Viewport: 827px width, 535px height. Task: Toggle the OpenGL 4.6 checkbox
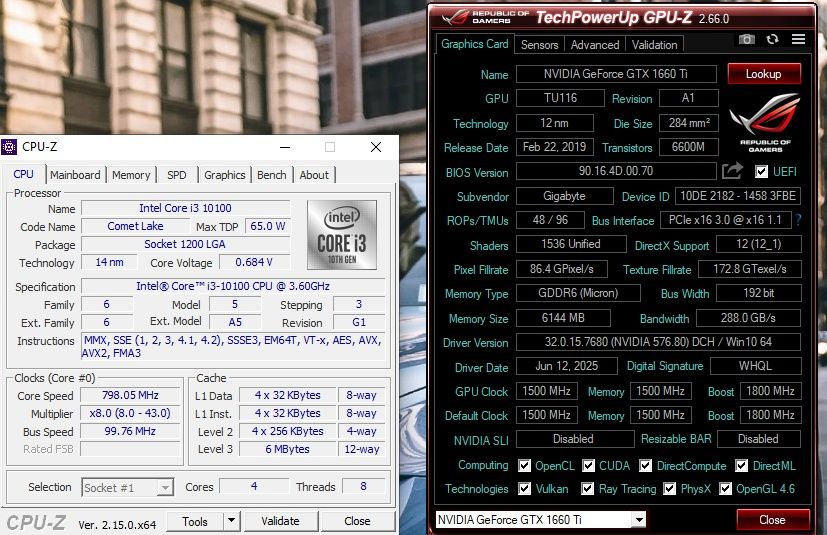coord(725,489)
